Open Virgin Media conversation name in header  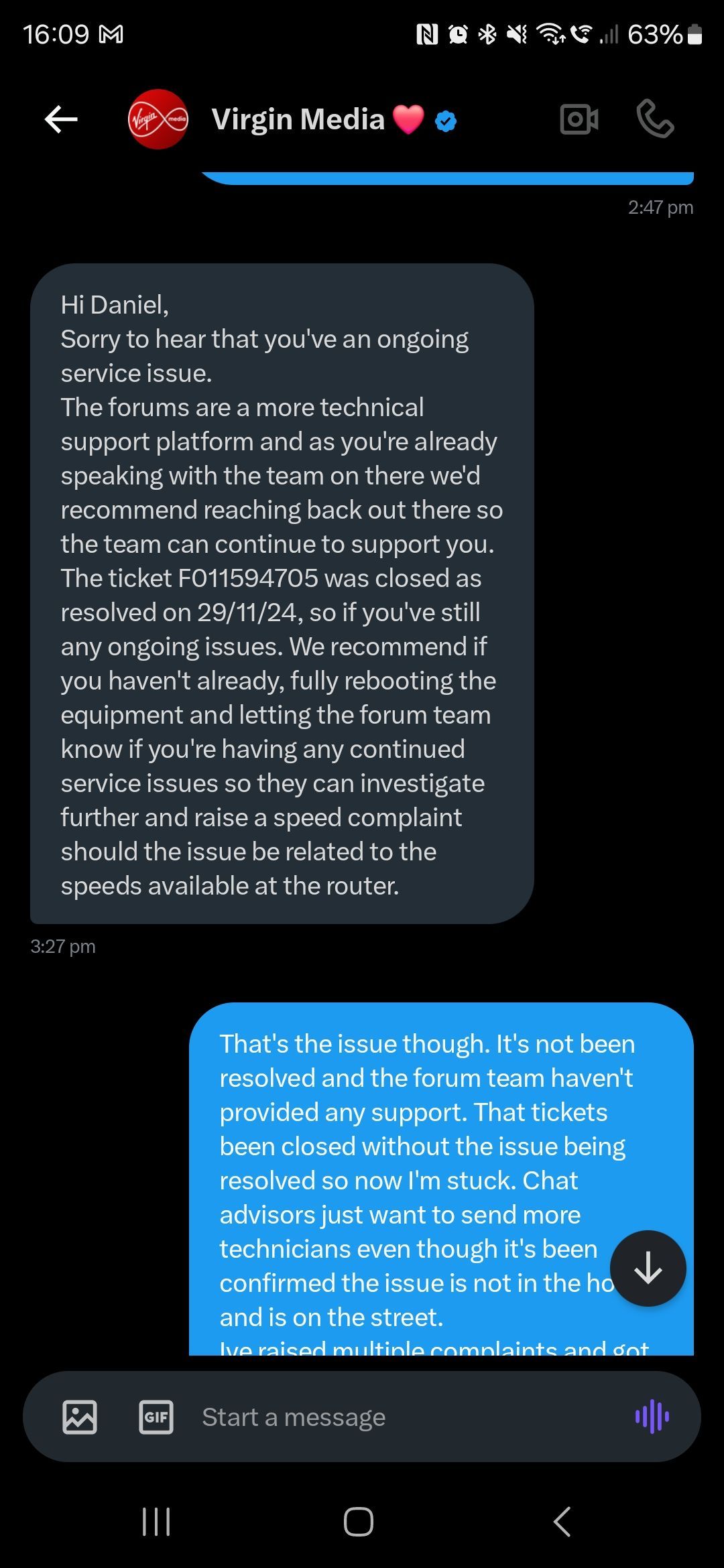click(x=298, y=119)
